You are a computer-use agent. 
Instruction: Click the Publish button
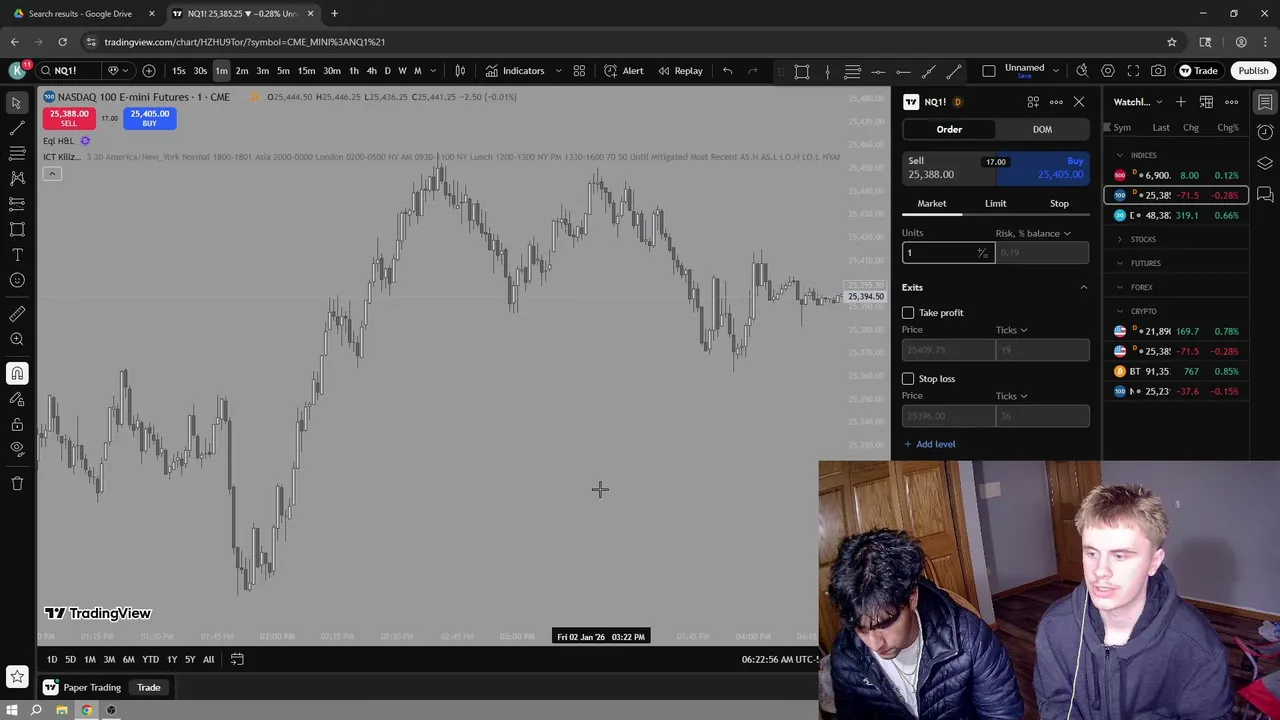pos(1253,71)
